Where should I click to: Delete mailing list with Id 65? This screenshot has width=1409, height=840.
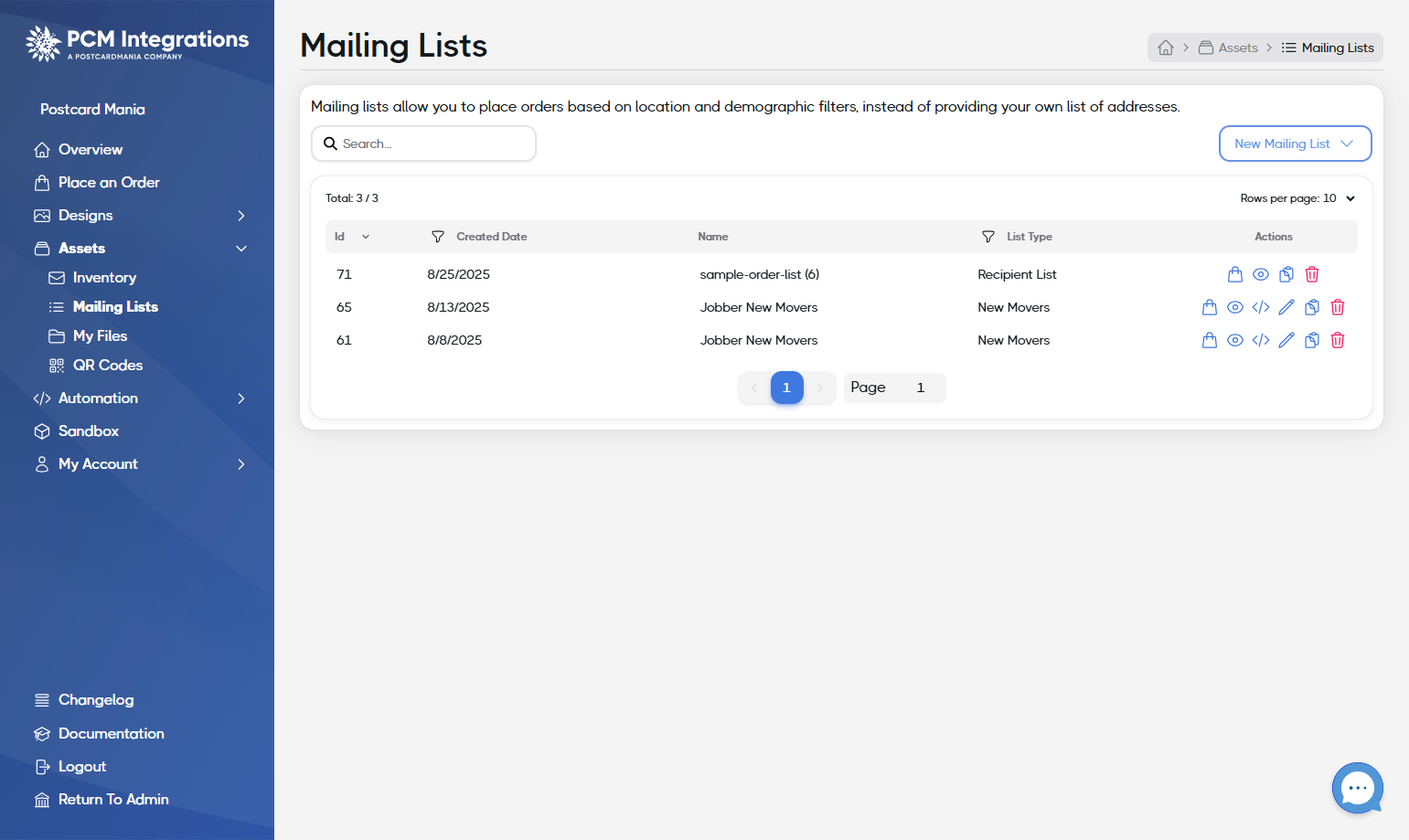click(1338, 307)
